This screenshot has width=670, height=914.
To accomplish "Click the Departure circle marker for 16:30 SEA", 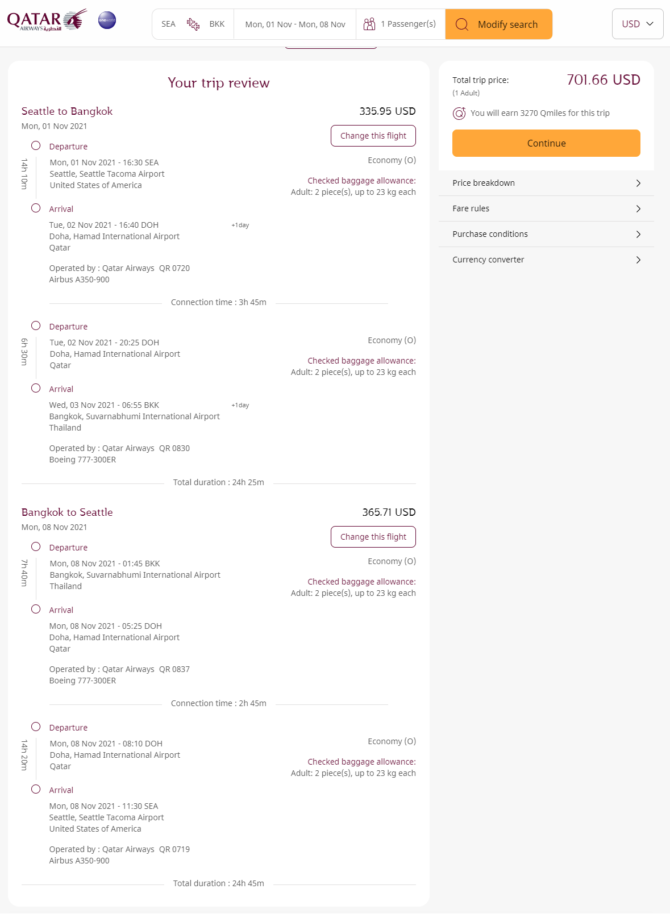I will (36, 146).
